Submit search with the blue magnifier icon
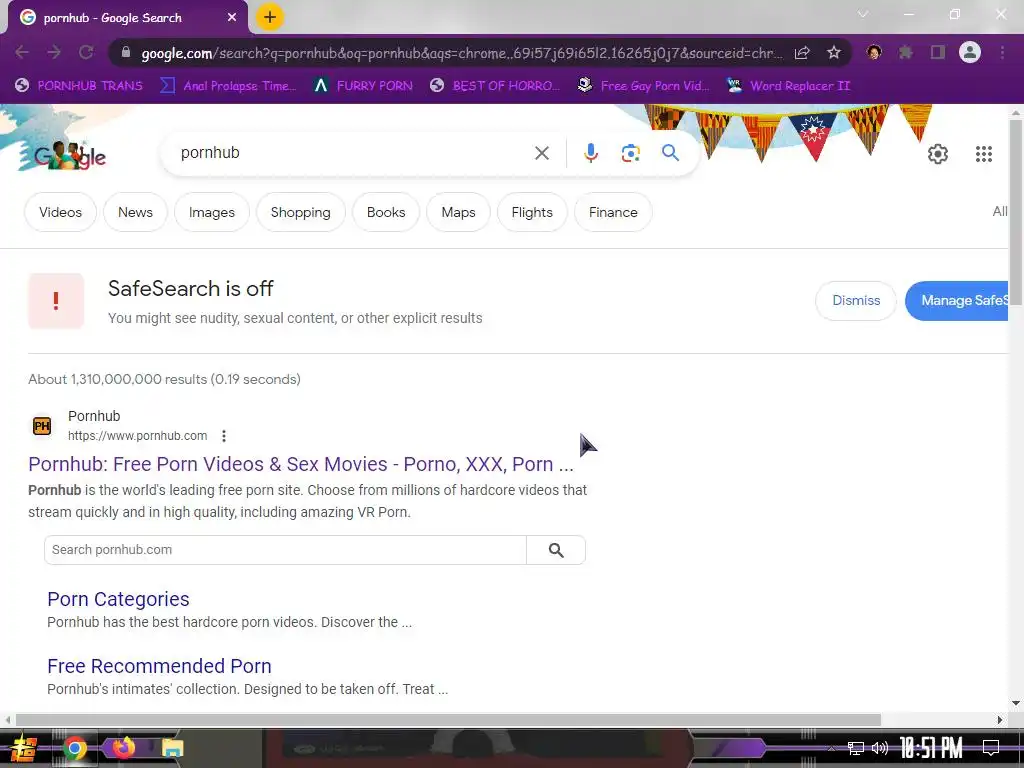The width and height of the screenshot is (1024, 768). [670, 153]
